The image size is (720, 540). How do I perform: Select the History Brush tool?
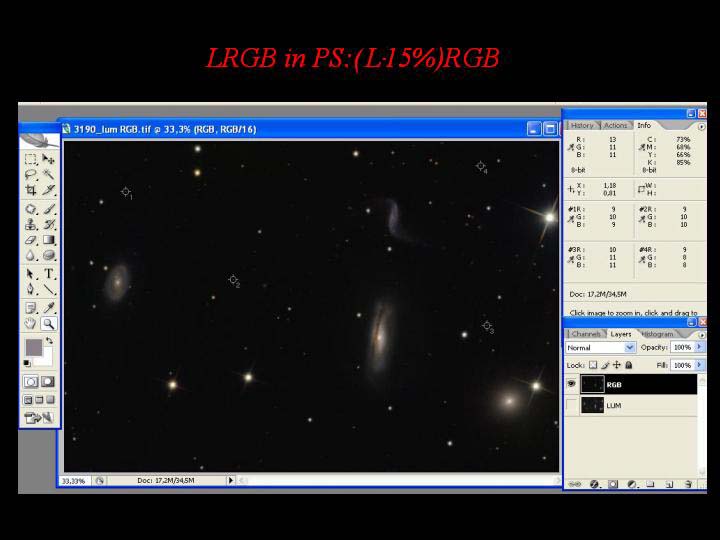[48, 225]
